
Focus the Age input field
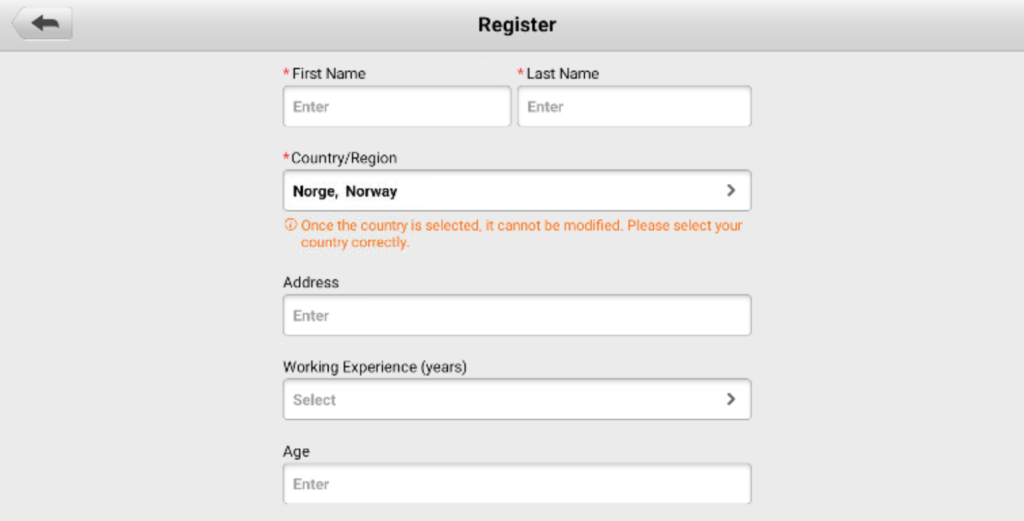click(517, 484)
